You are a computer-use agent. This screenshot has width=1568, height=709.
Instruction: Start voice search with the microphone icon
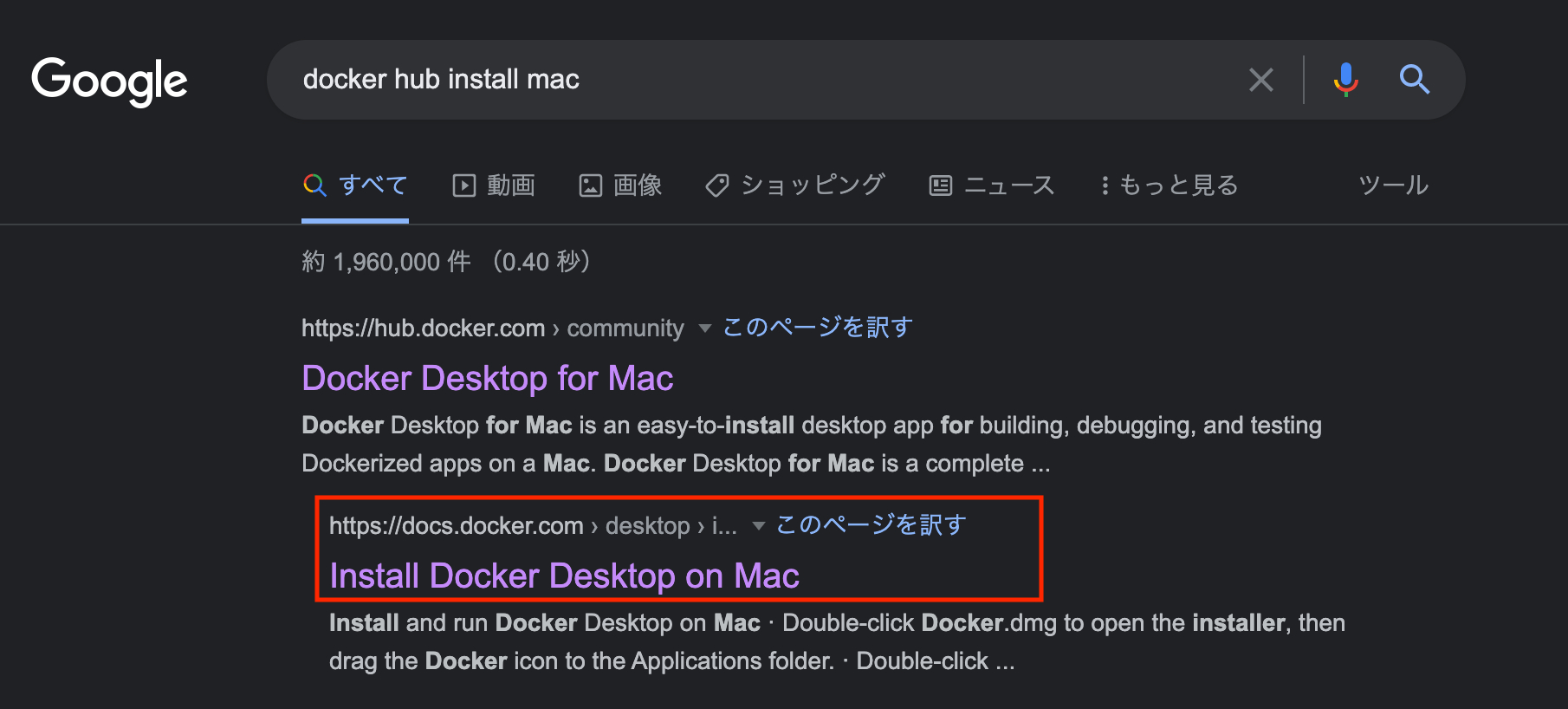pos(1345,80)
